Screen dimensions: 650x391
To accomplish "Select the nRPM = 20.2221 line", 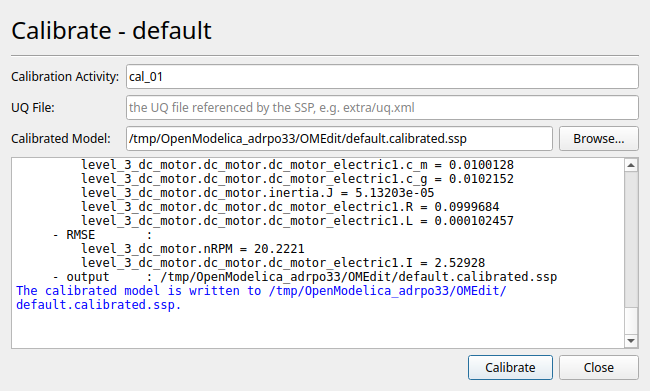I will [193, 249].
